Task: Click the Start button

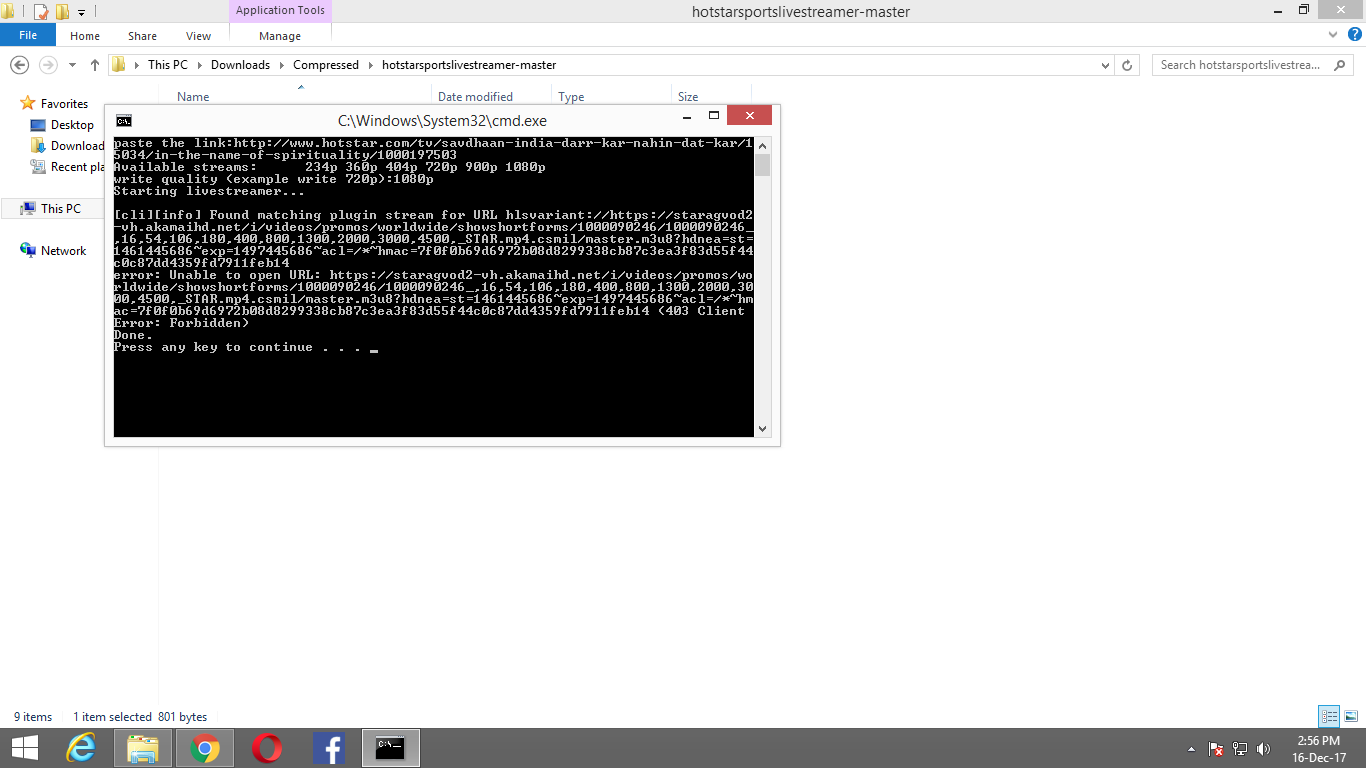Action: coord(23,747)
